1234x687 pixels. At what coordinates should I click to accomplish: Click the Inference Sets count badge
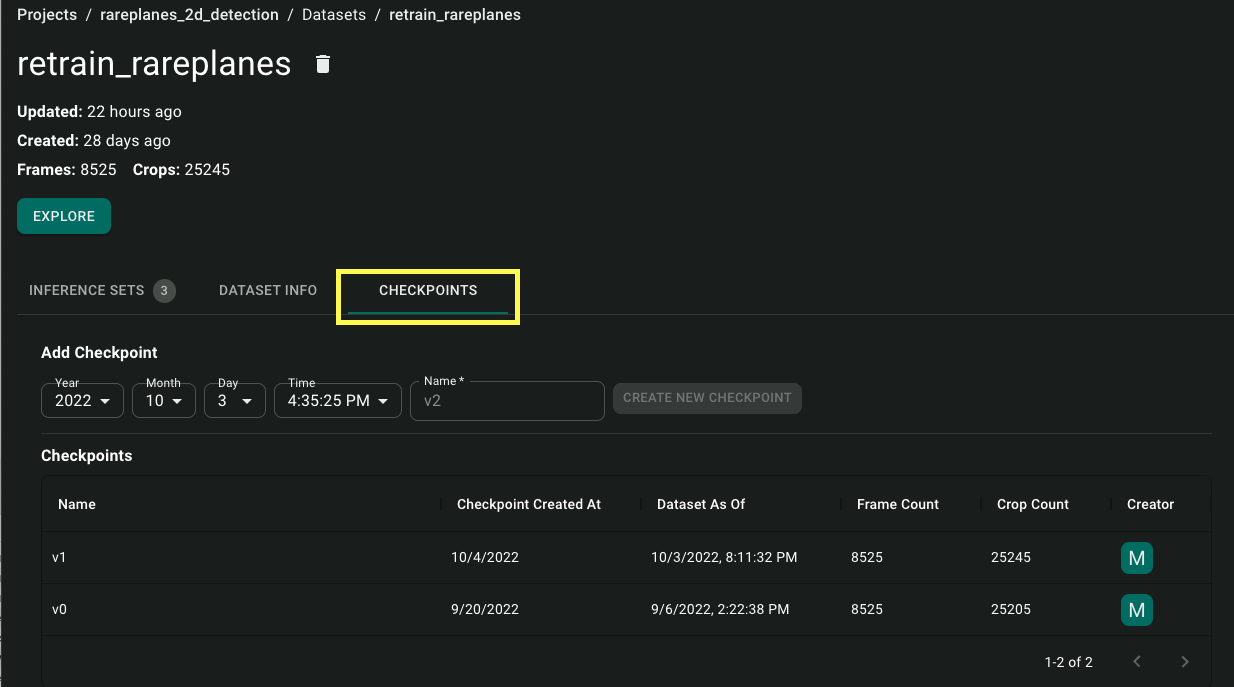coord(164,291)
